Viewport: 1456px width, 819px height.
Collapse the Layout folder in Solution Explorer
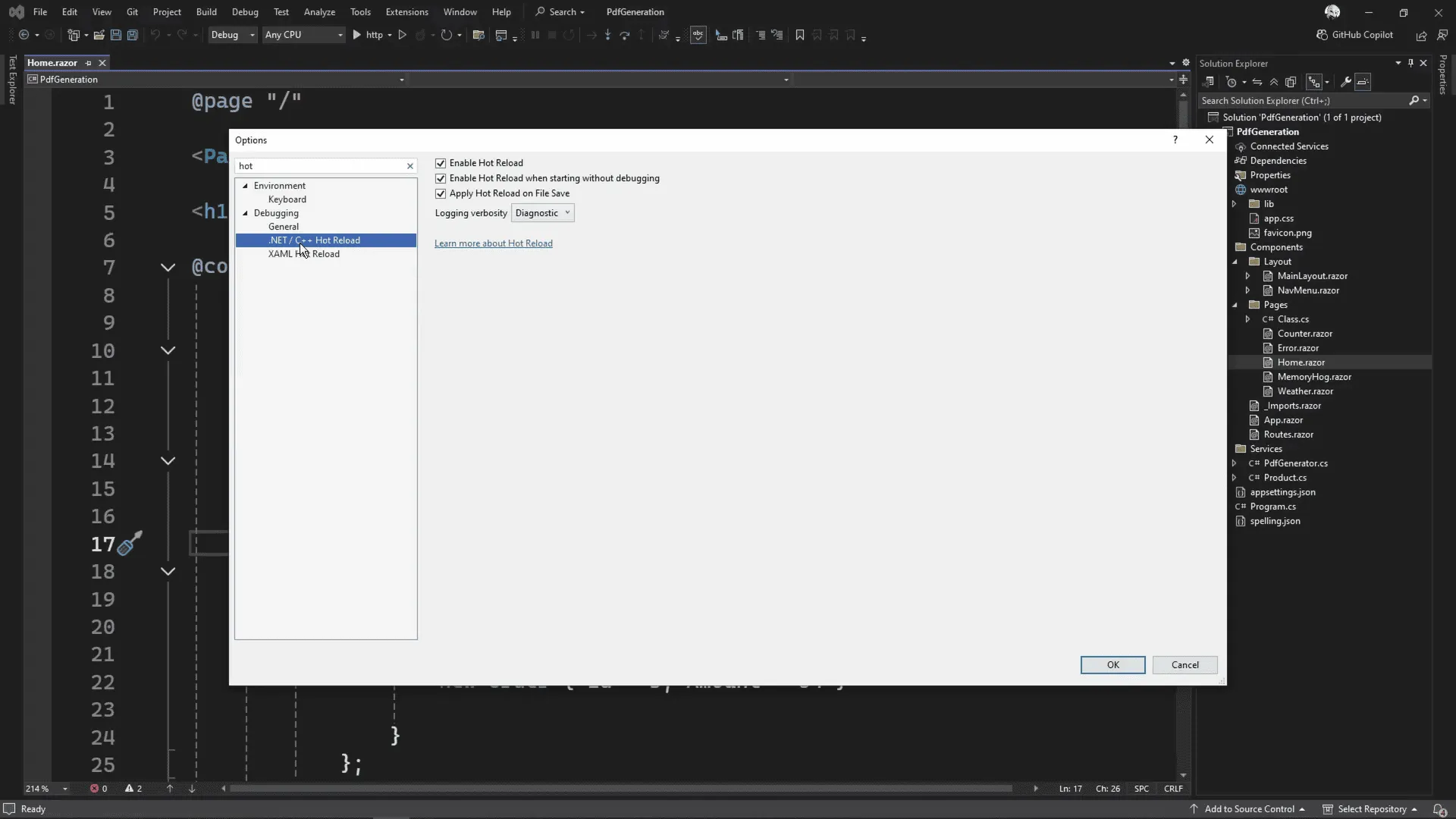coord(1235,262)
